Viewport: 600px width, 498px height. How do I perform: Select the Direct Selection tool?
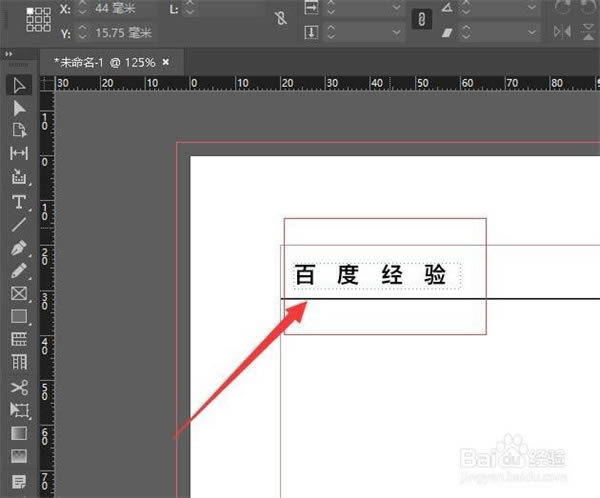point(19,108)
